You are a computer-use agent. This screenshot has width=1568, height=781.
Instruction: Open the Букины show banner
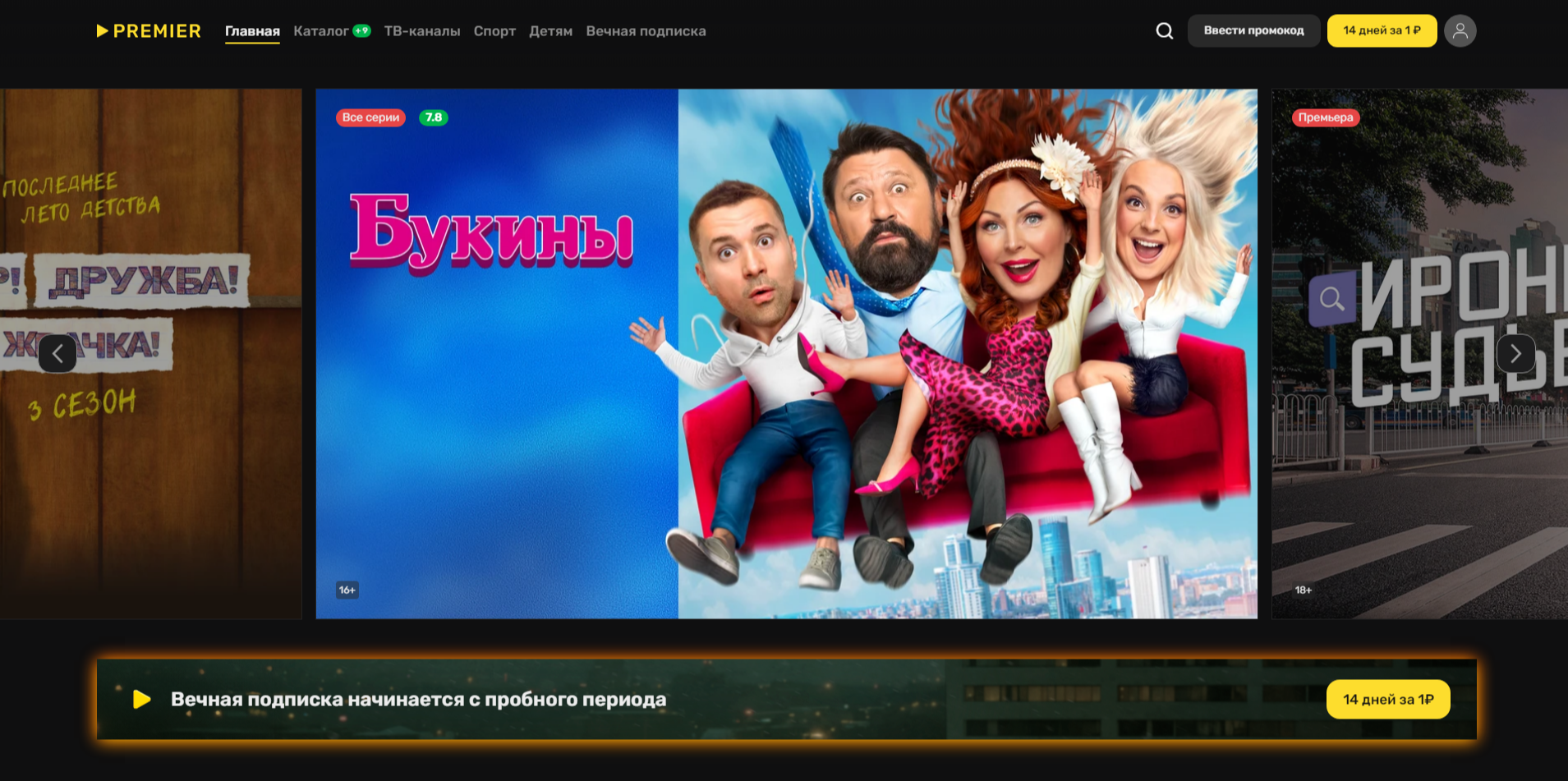[786, 353]
